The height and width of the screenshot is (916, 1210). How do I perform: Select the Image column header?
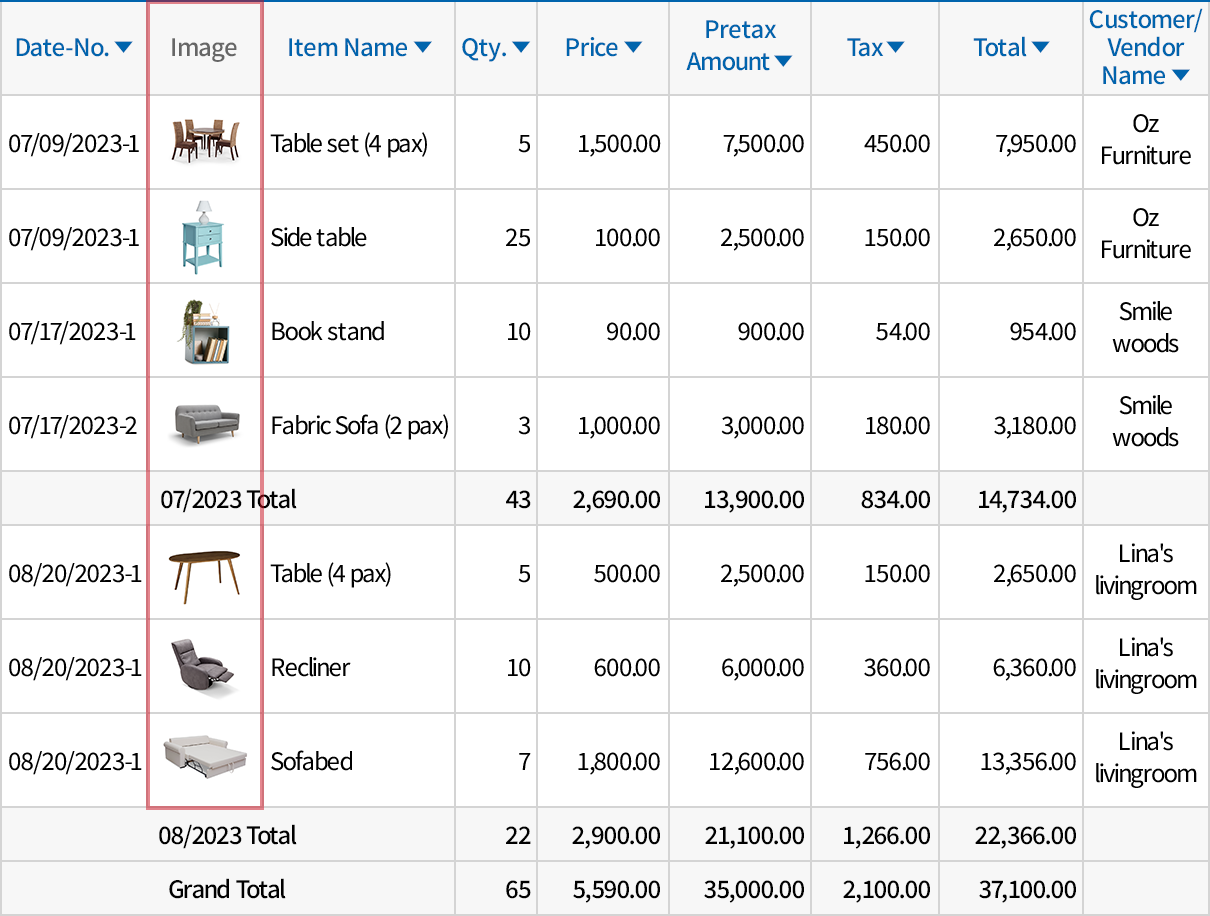click(x=203, y=47)
